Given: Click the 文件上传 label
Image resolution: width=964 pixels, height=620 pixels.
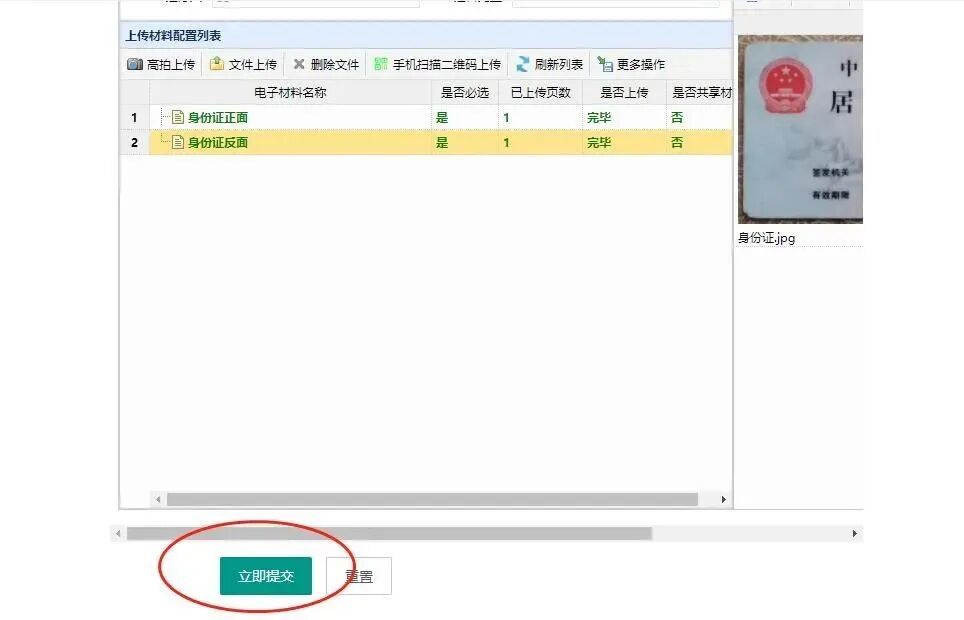Looking at the screenshot, I should (x=253, y=65).
